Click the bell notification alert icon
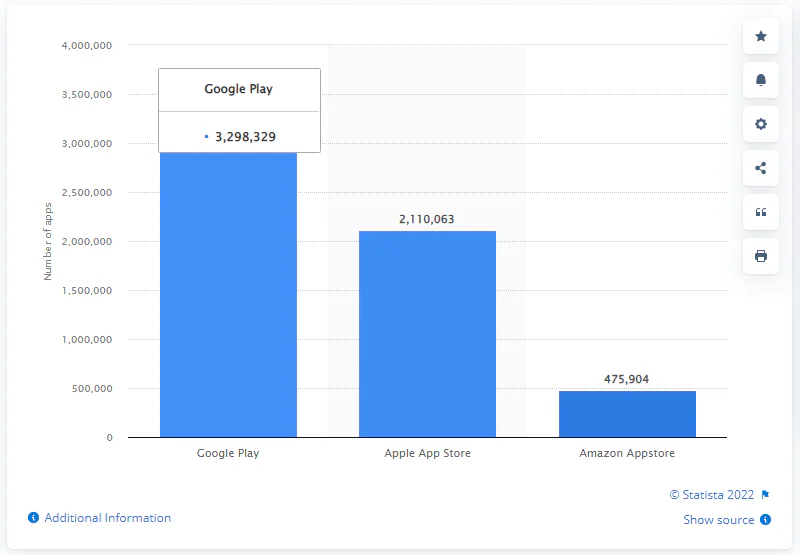This screenshot has height=555, width=800. [761, 80]
